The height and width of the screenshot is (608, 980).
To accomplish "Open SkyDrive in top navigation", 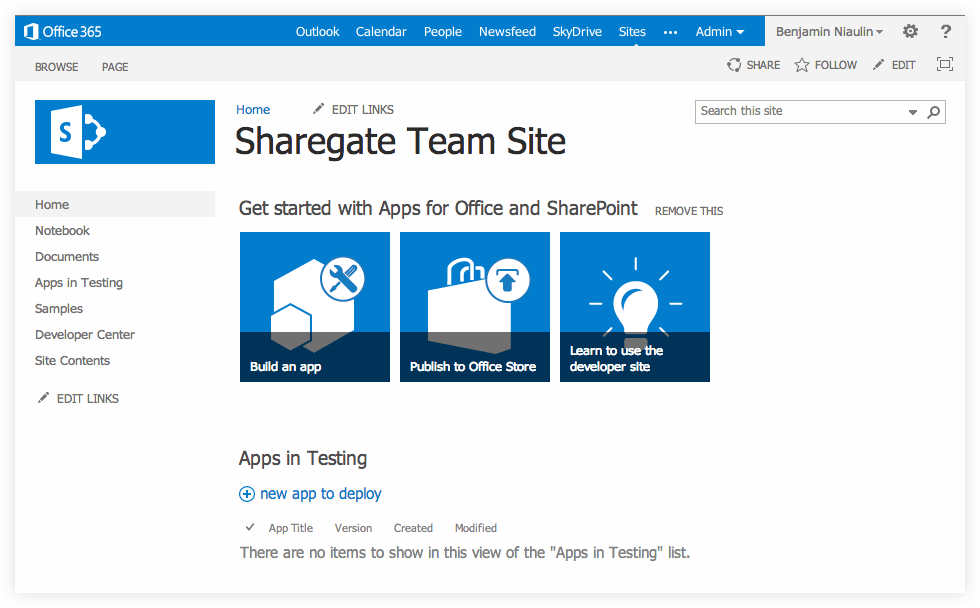I will [x=577, y=31].
